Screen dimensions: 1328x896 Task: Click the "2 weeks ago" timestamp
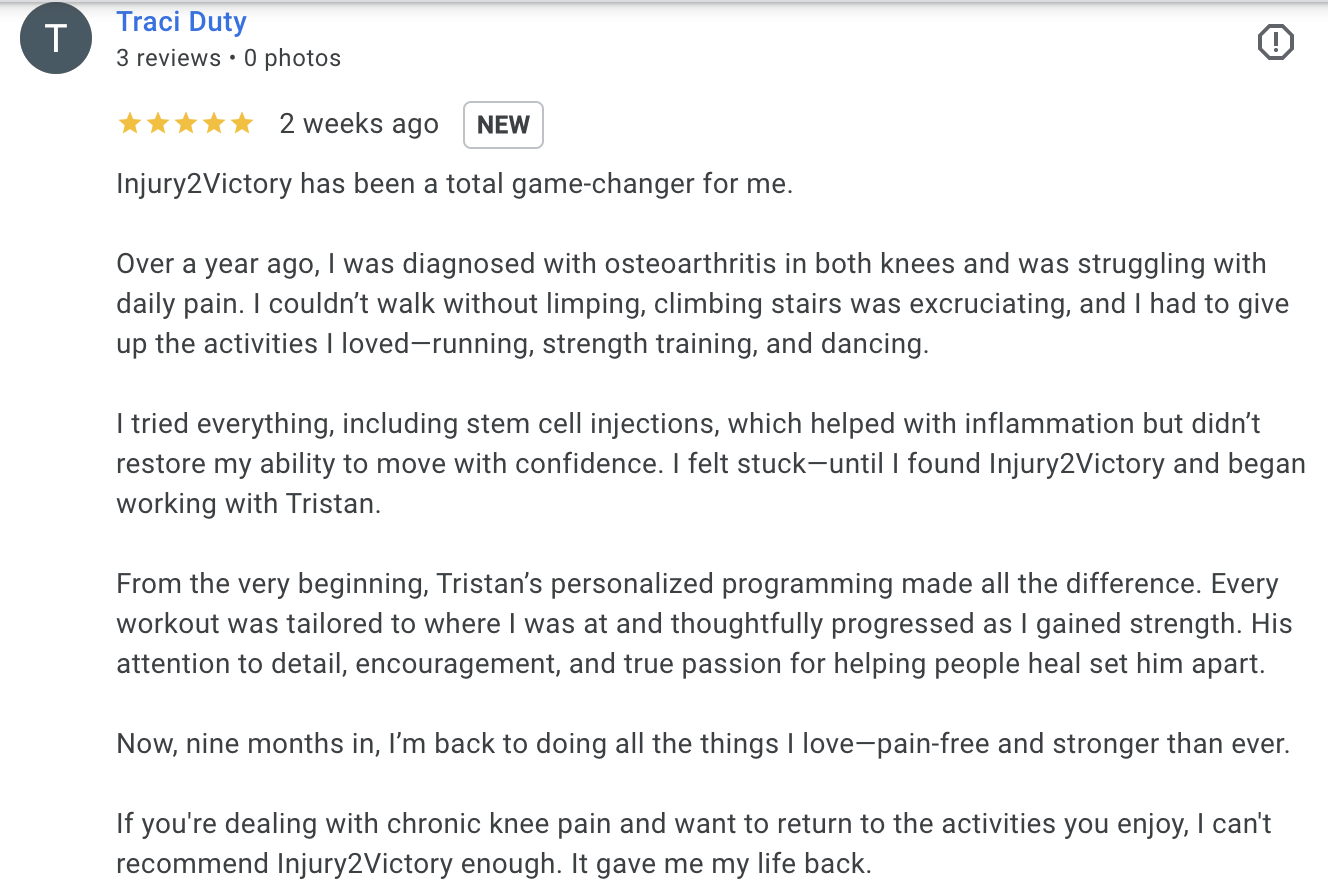pyautogui.click(x=359, y=124)
